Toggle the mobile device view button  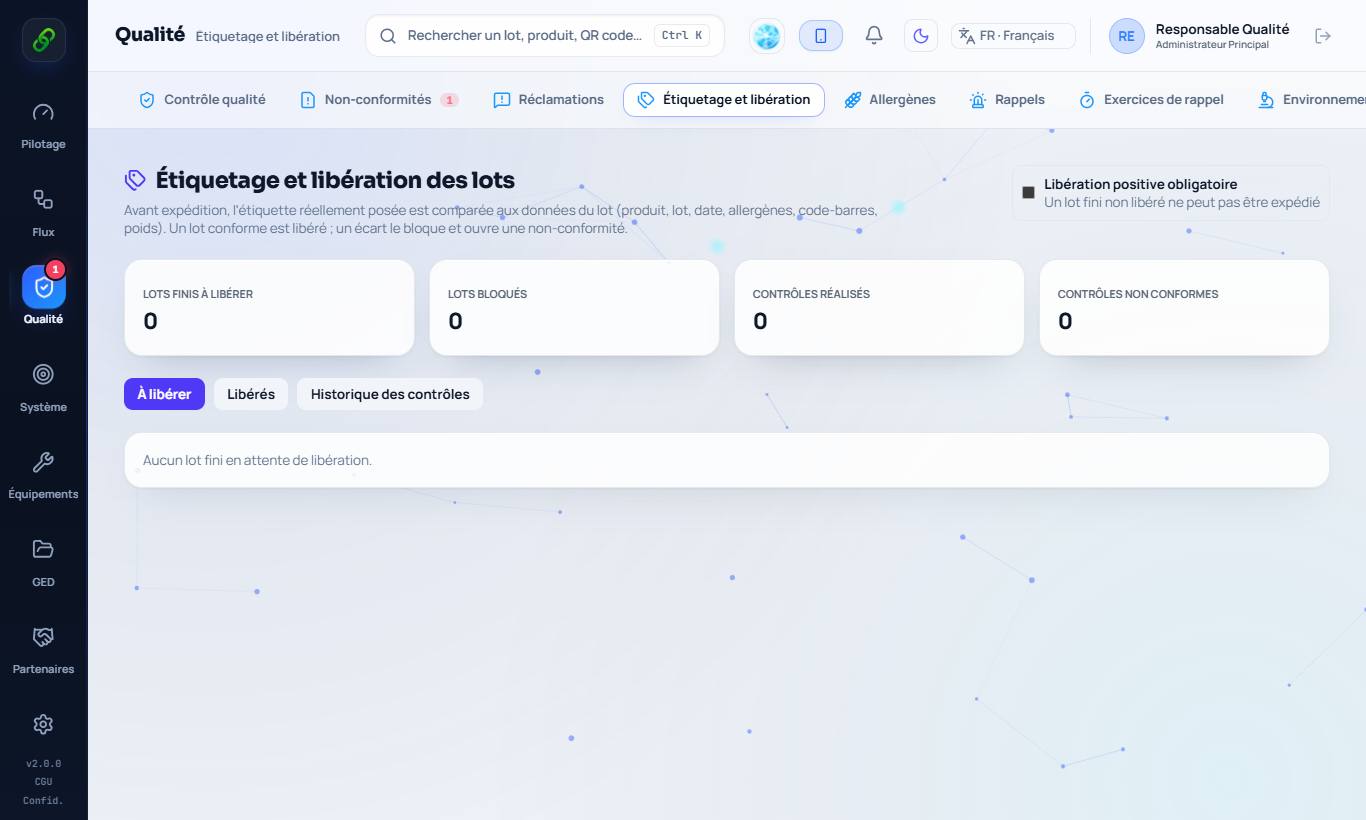click(x=821, y=36)
